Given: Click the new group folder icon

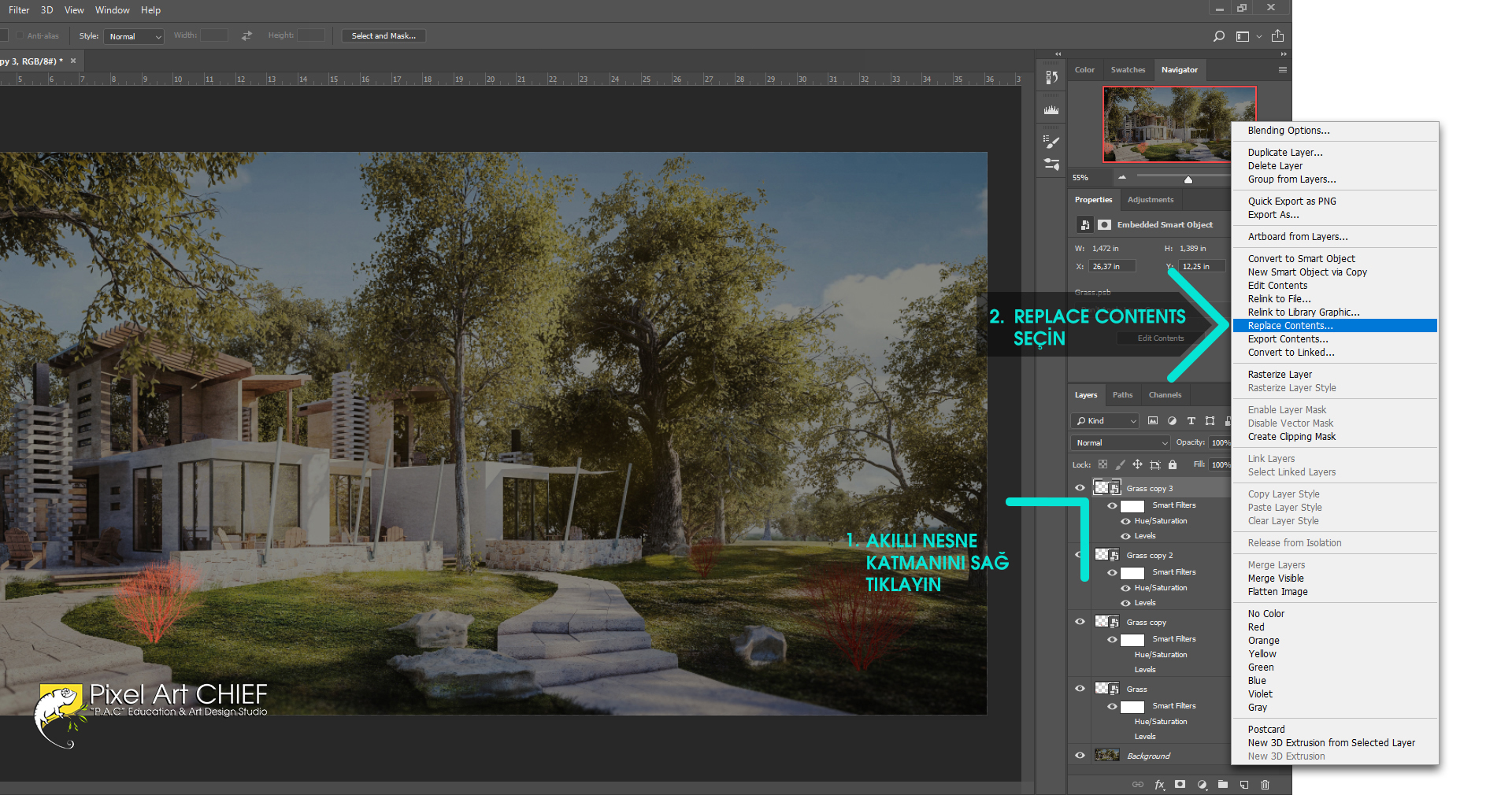Looking at the screenshot, I should (1223, 784).
